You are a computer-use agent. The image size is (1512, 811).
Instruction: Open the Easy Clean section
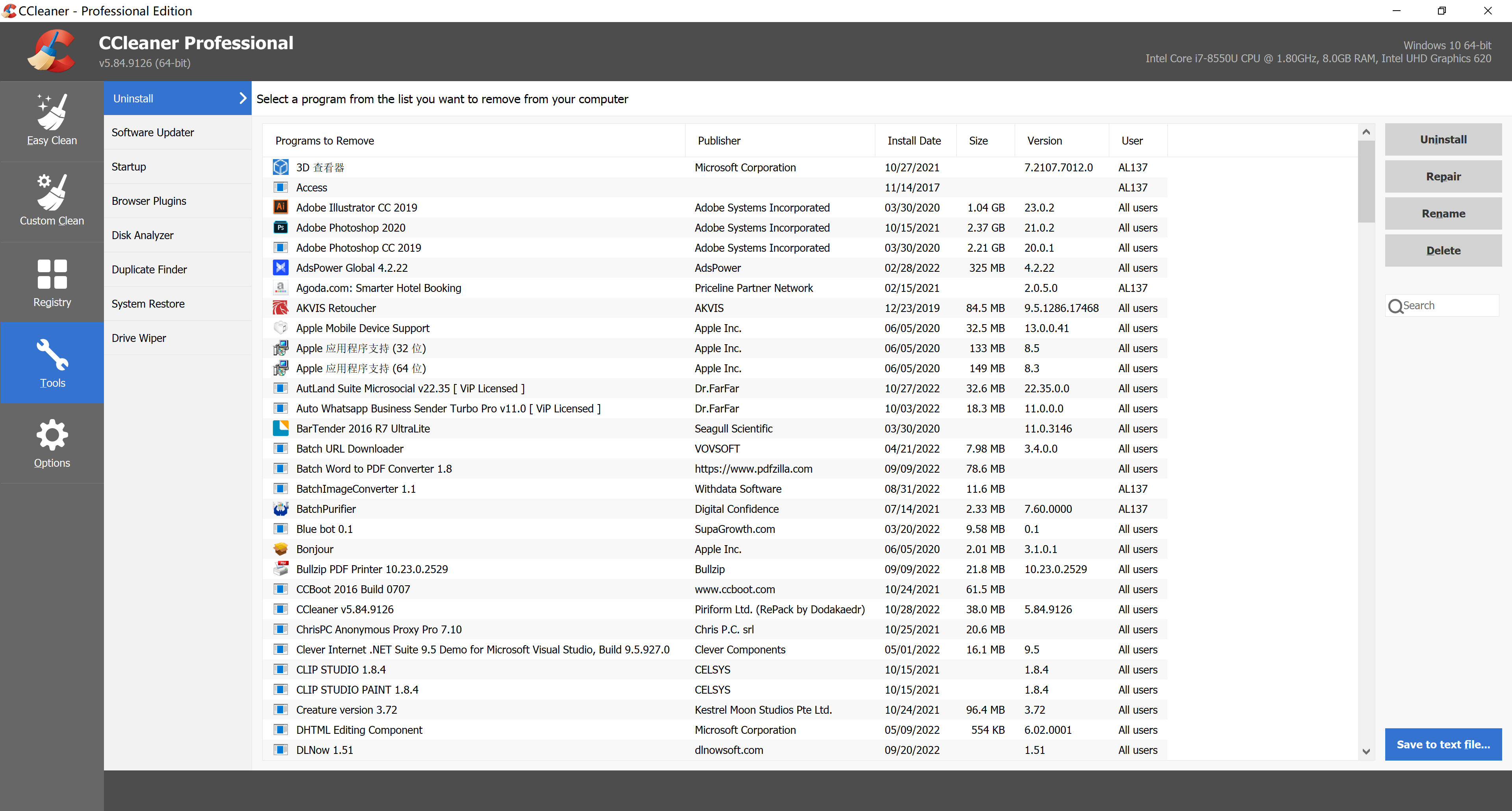(x=52, y=121)
